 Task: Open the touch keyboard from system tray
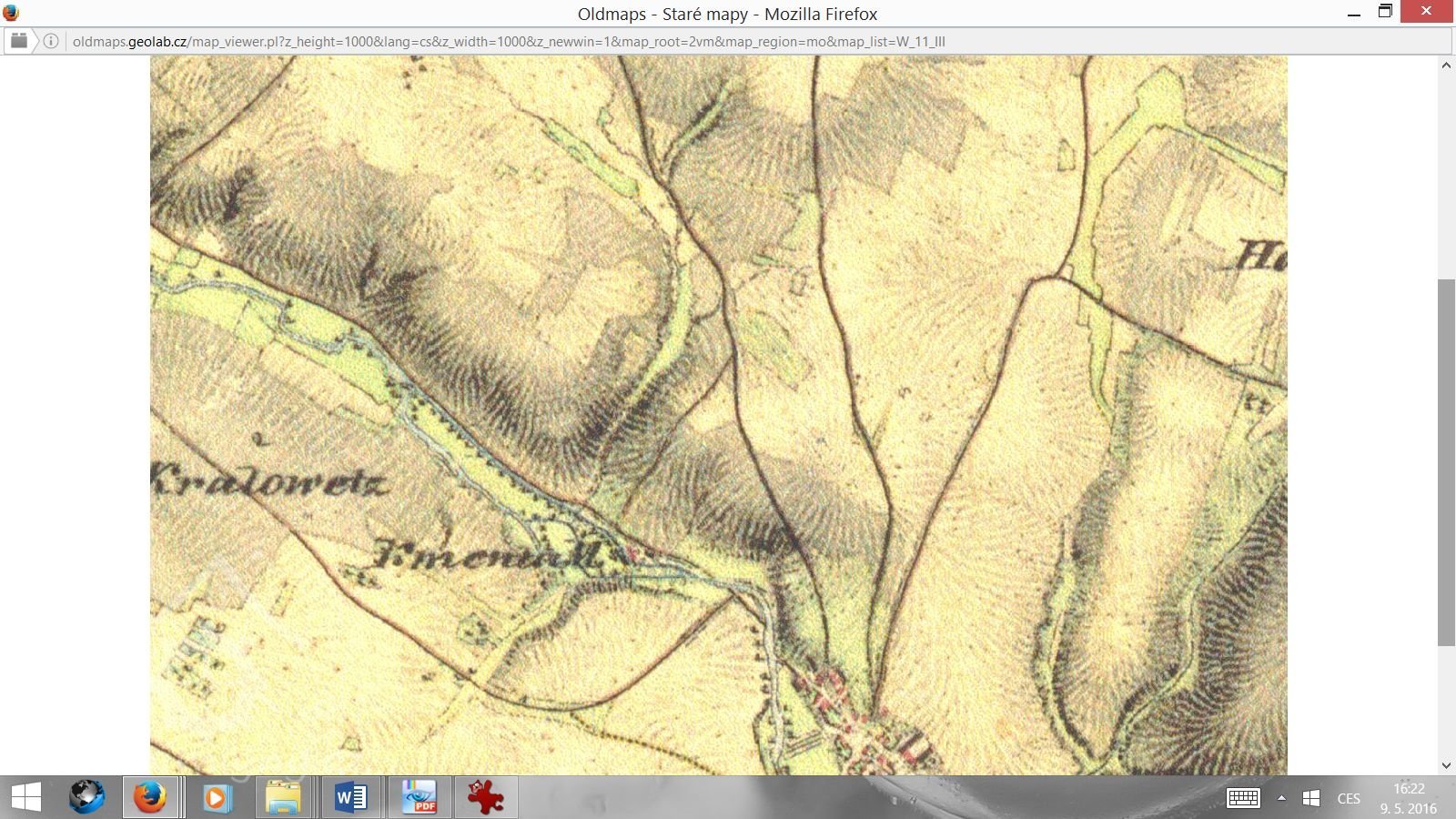coord(1243,798)
